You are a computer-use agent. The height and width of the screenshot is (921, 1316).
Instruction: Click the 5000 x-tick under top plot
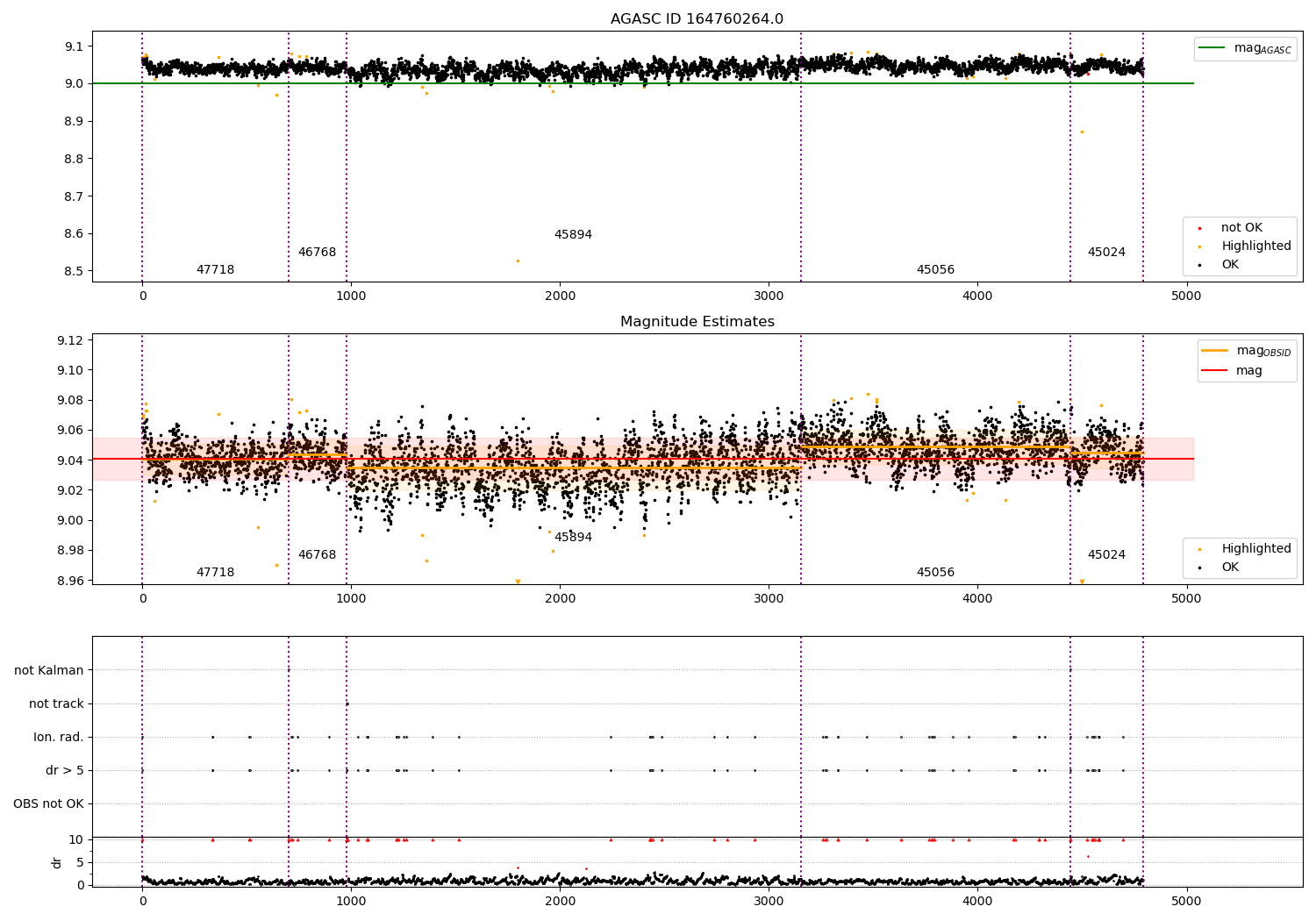point(1186,296)
